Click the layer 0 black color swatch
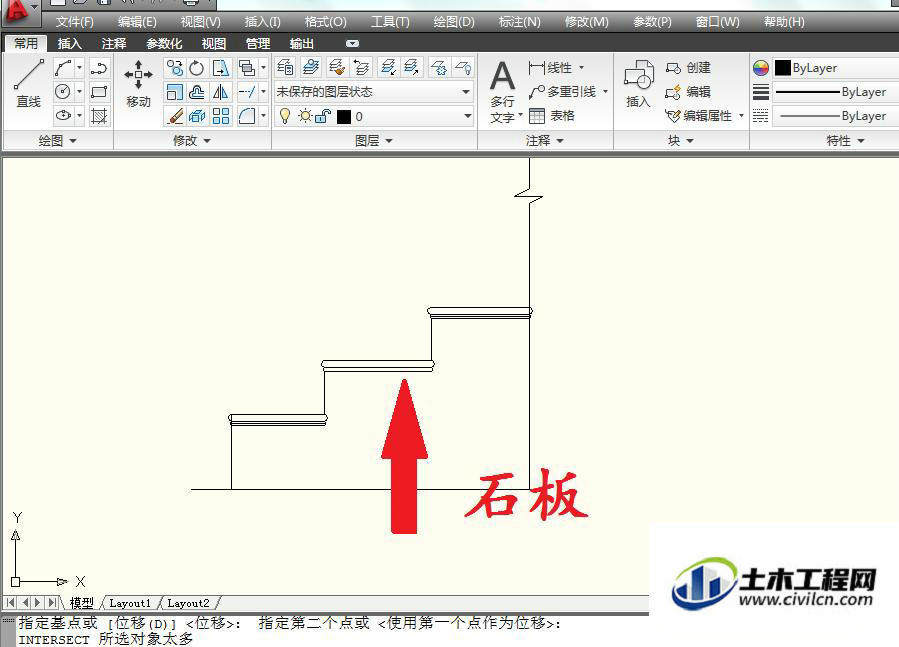The height and width of the screenshot is (647, 899). (x=343, y=117)
